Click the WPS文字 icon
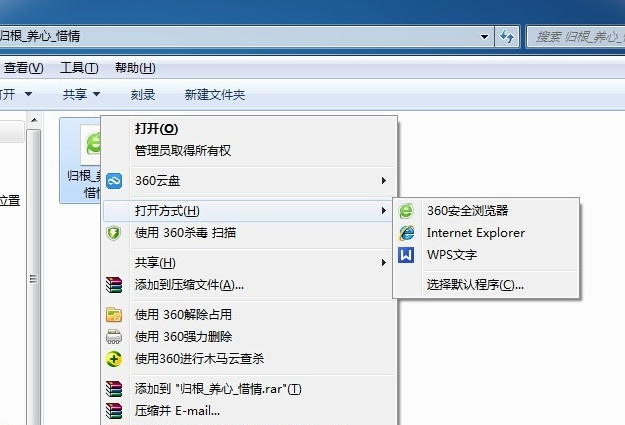Viewport: 625px width, 425px height. [x=406, y=255]
